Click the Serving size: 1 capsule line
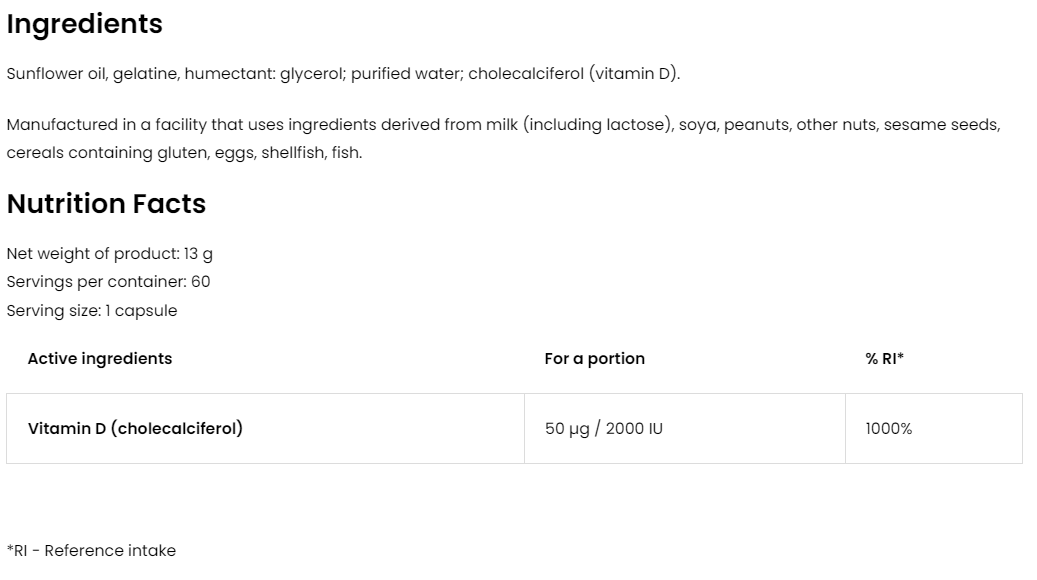The width and height of the screenshot is (1037, 580). click(91, 311)
